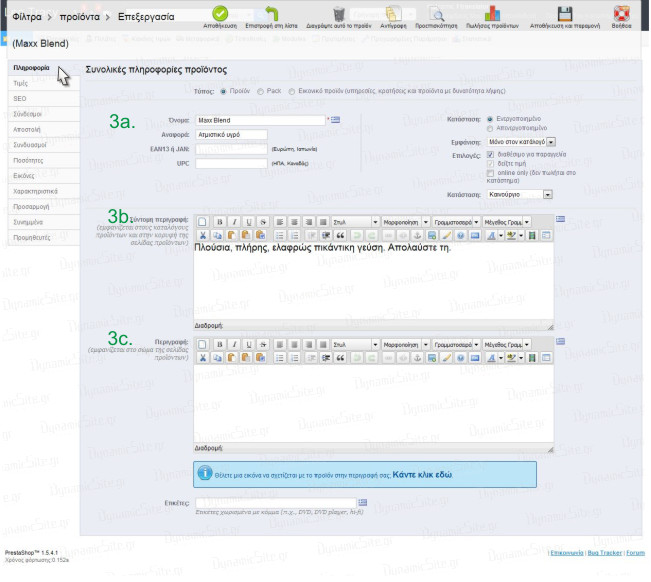
Task: Pick text color in the short description editor
Action: (x=491, y=235)
